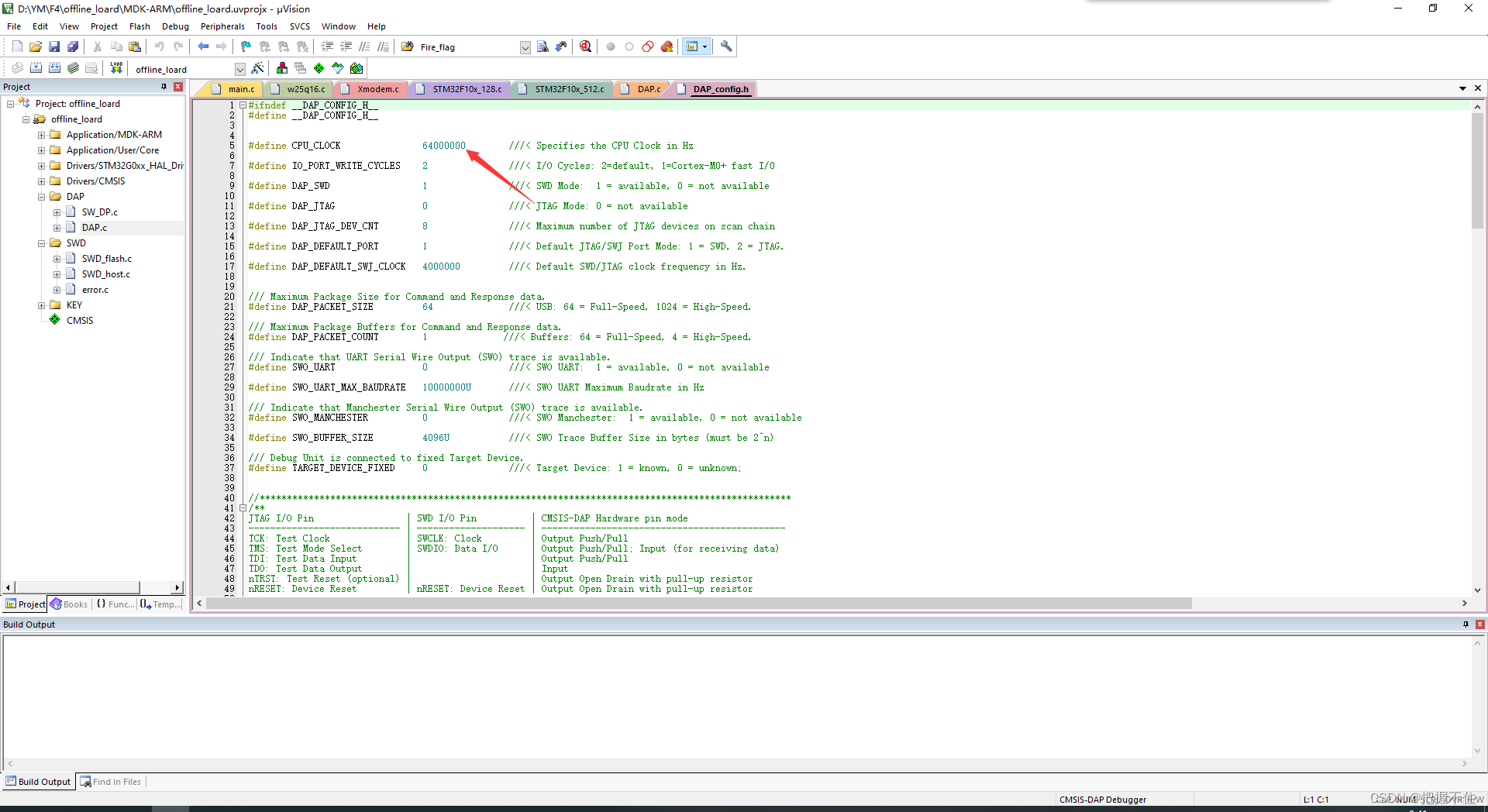
Task: Open Options for Target magic wand icon
Action: pyautogui.click(x=258, y=68)
